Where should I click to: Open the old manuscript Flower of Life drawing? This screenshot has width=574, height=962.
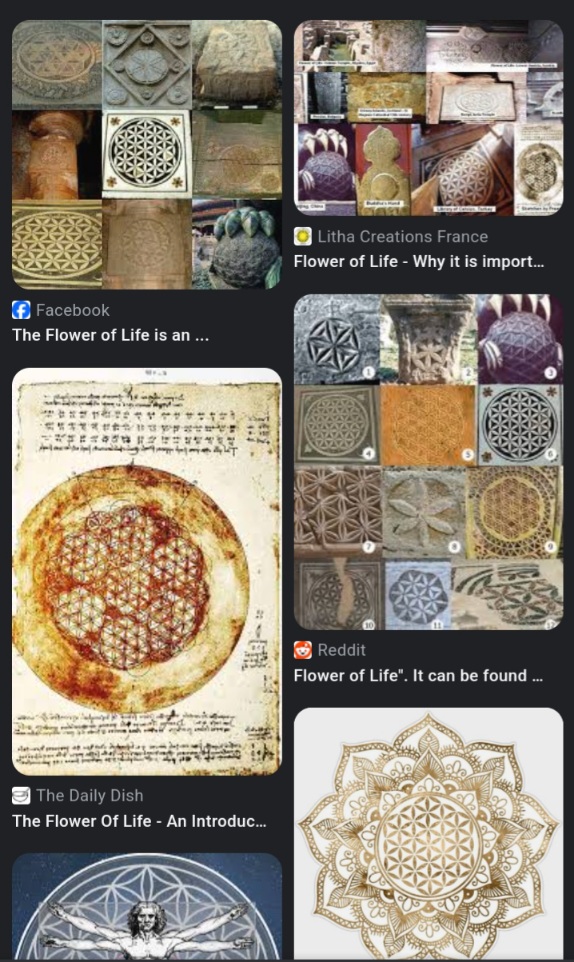click(147, 572)
